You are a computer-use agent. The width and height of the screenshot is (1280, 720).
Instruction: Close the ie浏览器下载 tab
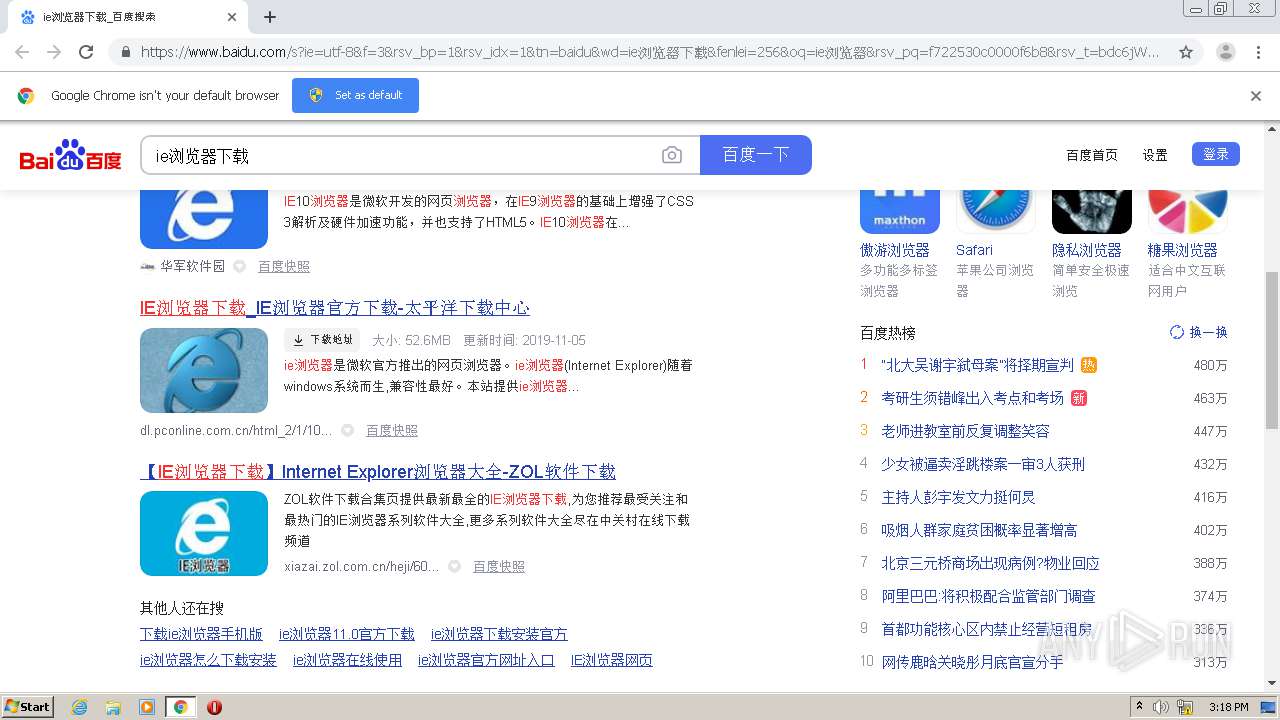pos(232,17)
